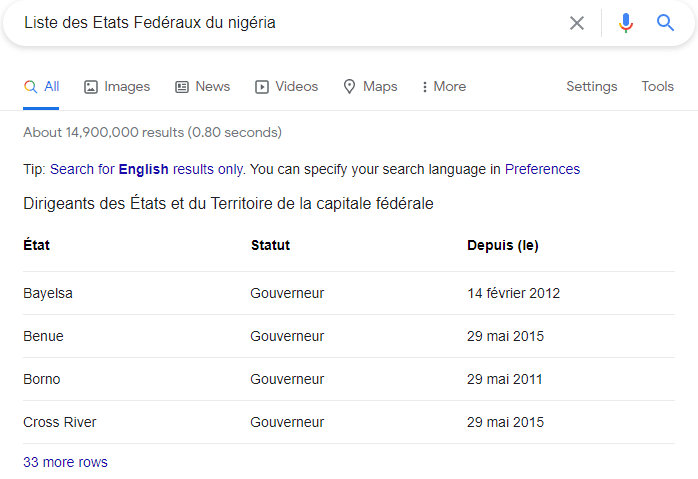
Task: Click Gouverneur in the Bayelsa row
Action: [287, 293]
